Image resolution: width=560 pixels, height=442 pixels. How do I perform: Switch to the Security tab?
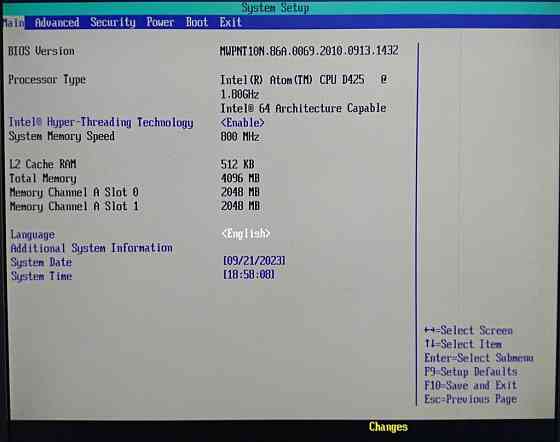[x=112, y=23]
